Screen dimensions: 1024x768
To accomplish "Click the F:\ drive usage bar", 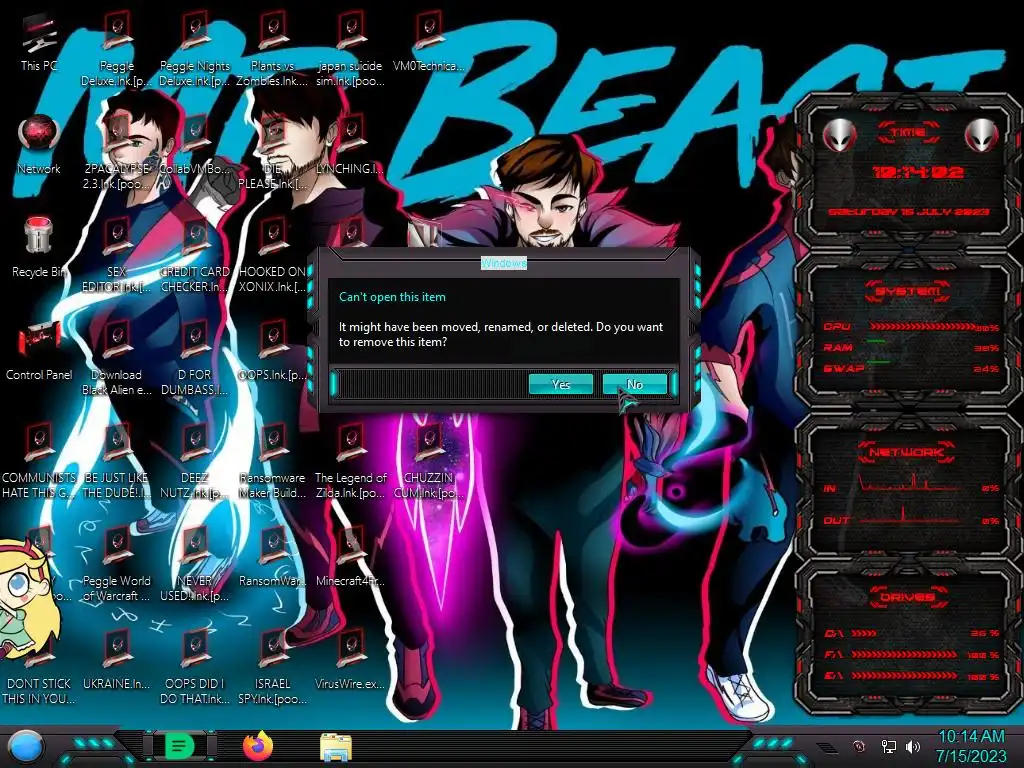I will click(x=904, y=654).
